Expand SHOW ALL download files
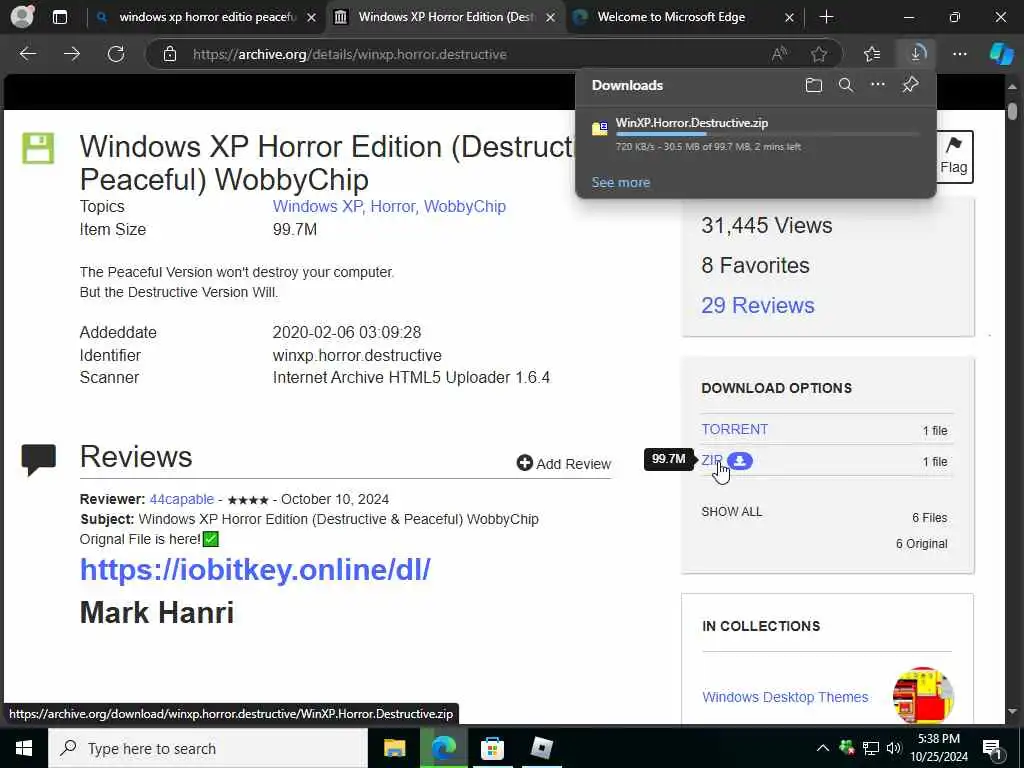The width and height of the screenshot is (1024, 768). point(731,511)
